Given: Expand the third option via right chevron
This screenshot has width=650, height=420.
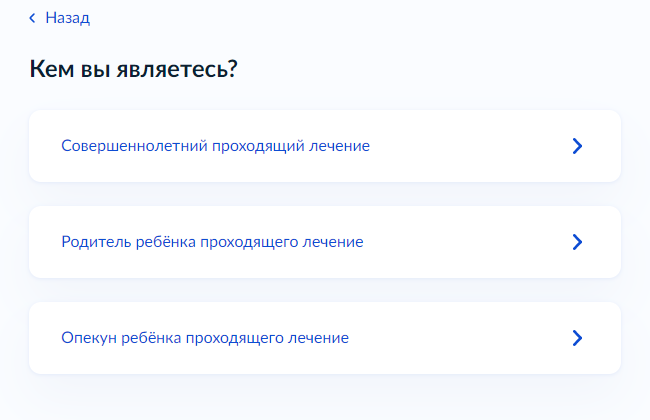Looking at the screenshot, I should 576,338.
